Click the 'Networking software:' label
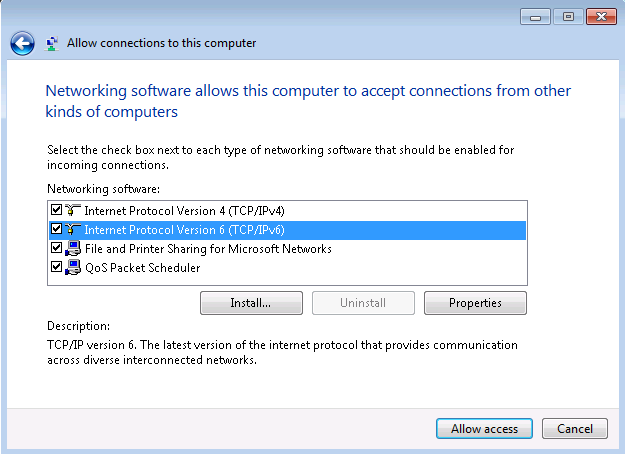This screenshot has height=454, width=625. coord(103,189)
